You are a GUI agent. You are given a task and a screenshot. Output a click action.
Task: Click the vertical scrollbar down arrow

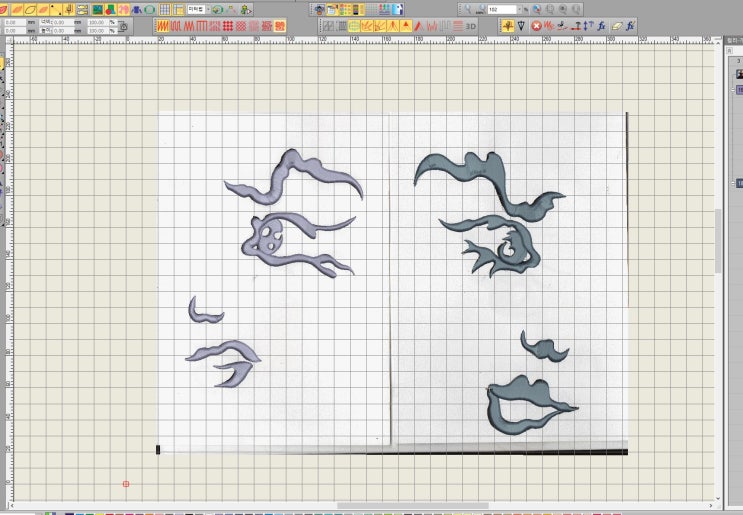(x=718, y=498)
